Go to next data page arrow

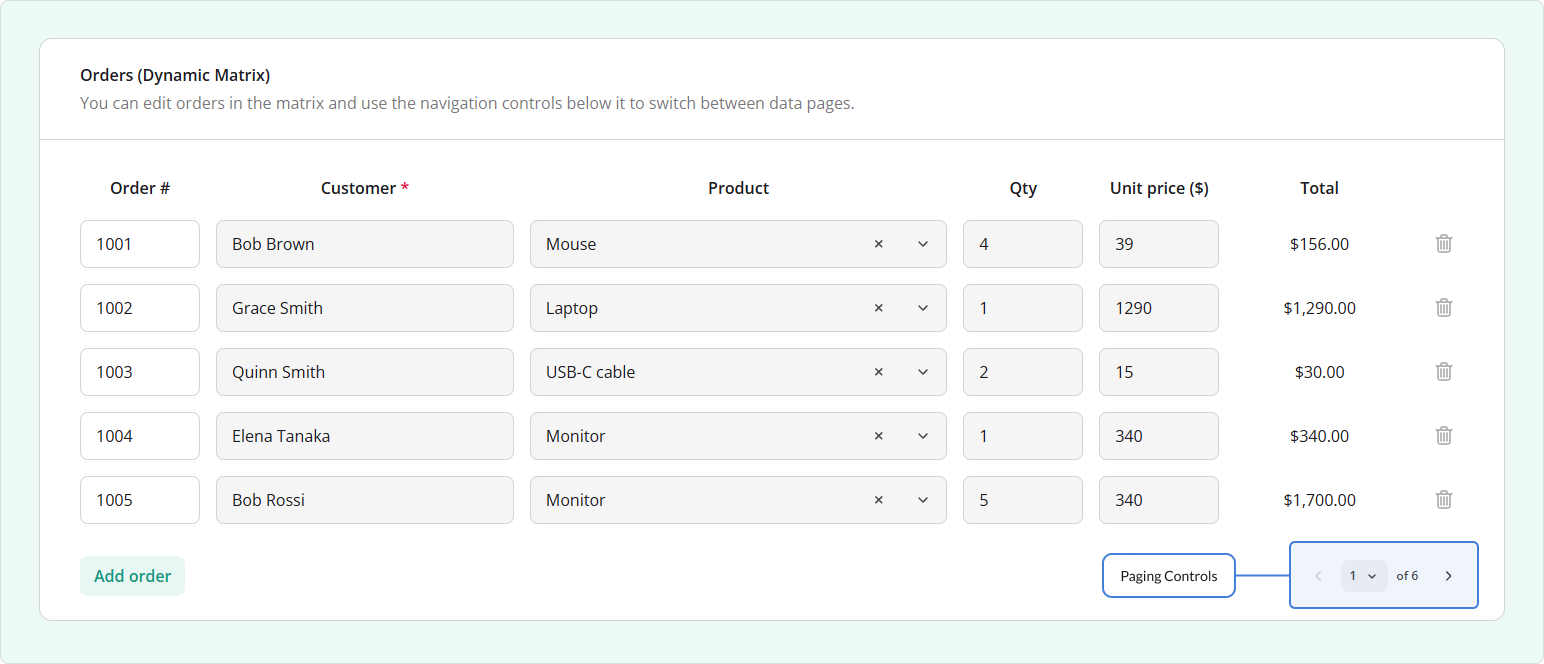[x=1448, y=576]
